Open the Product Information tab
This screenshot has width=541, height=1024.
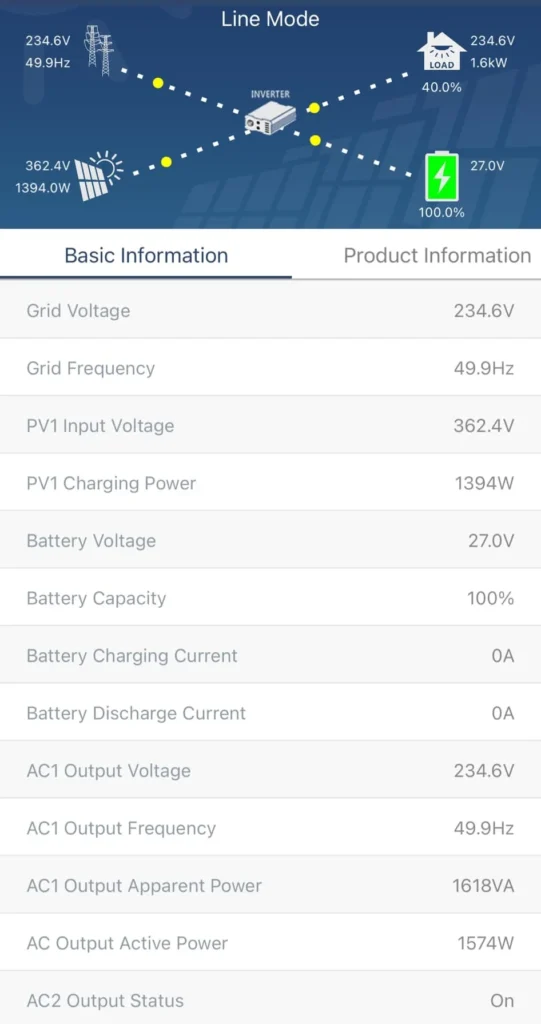tap(437, 255)
